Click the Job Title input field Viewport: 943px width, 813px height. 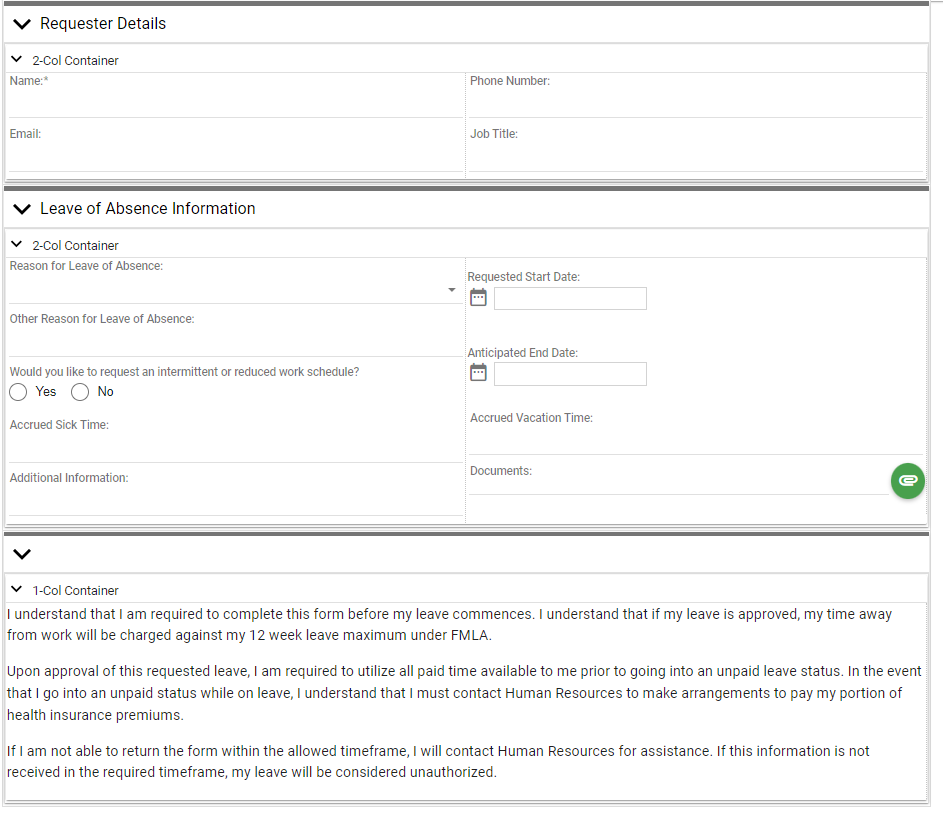pyautogui.click(x=695, y=157)
